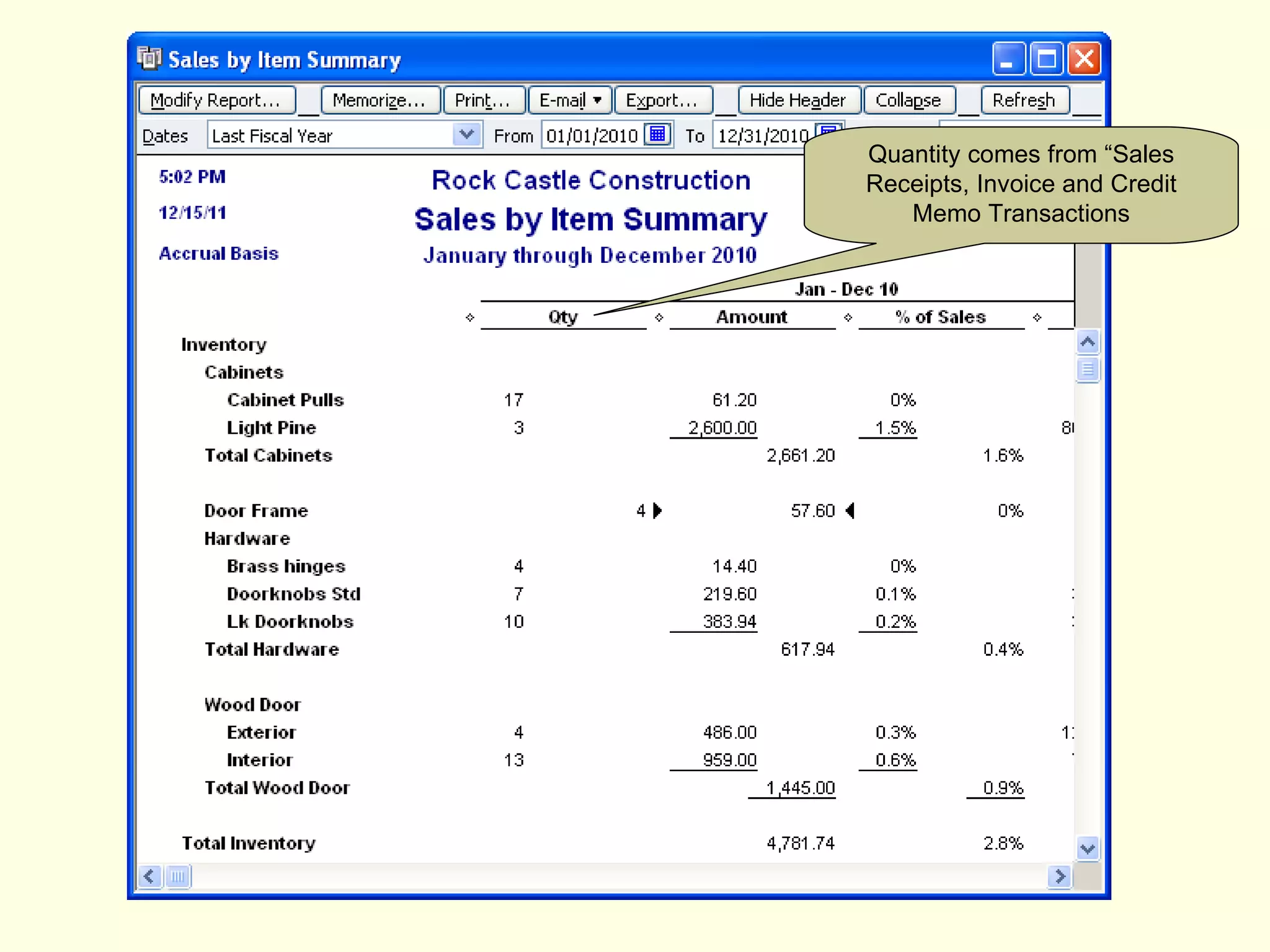Click the To date field
Screen dimensions: 1270x952
tap(763, 135)
